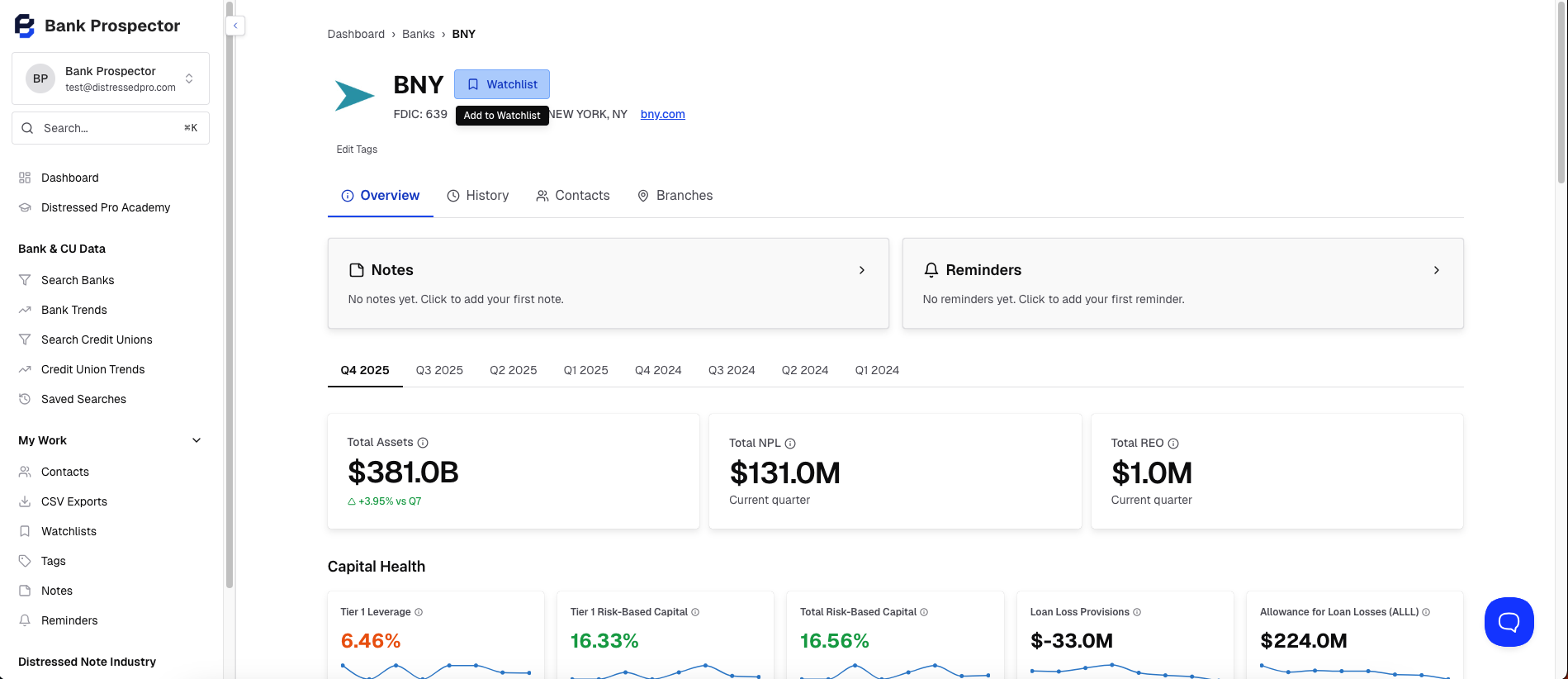Add BNY to Watchlist
Viewport: 1568px width, 679px height.
tap(502, 84)
